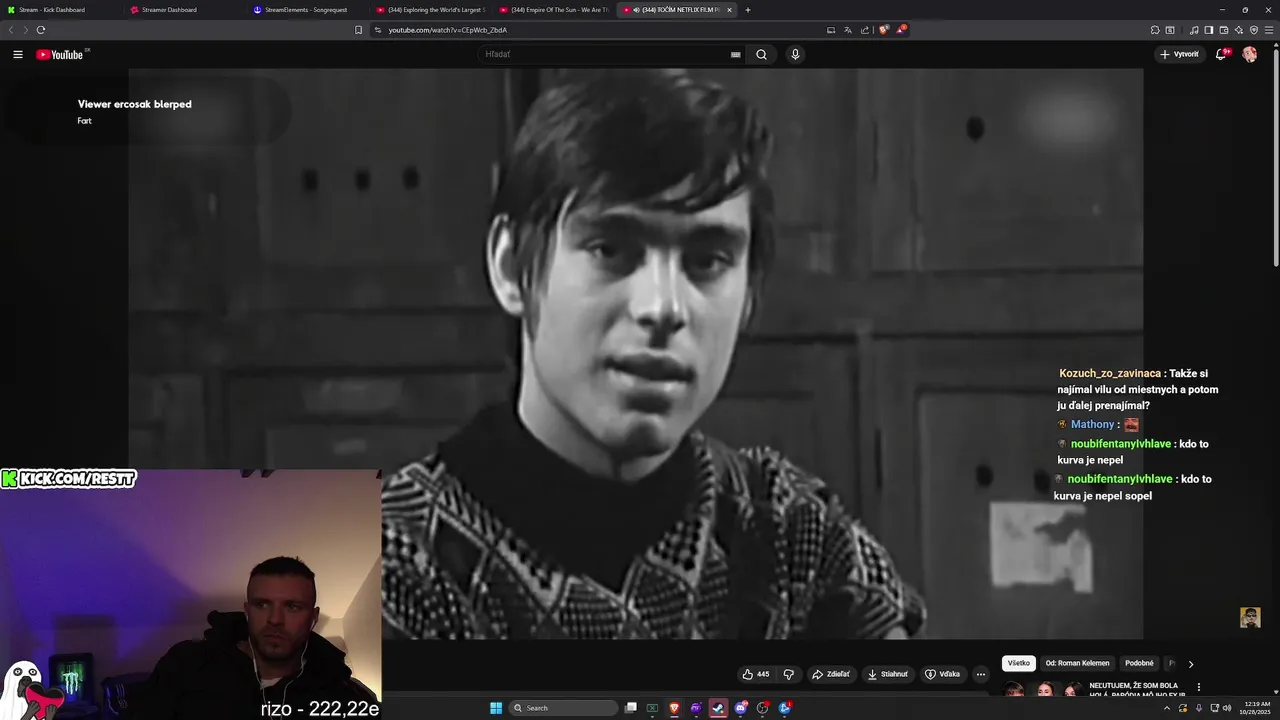1280x720 pixels.
Task: Open the on-screen keyboard icon in search
Action: [736, 54]
